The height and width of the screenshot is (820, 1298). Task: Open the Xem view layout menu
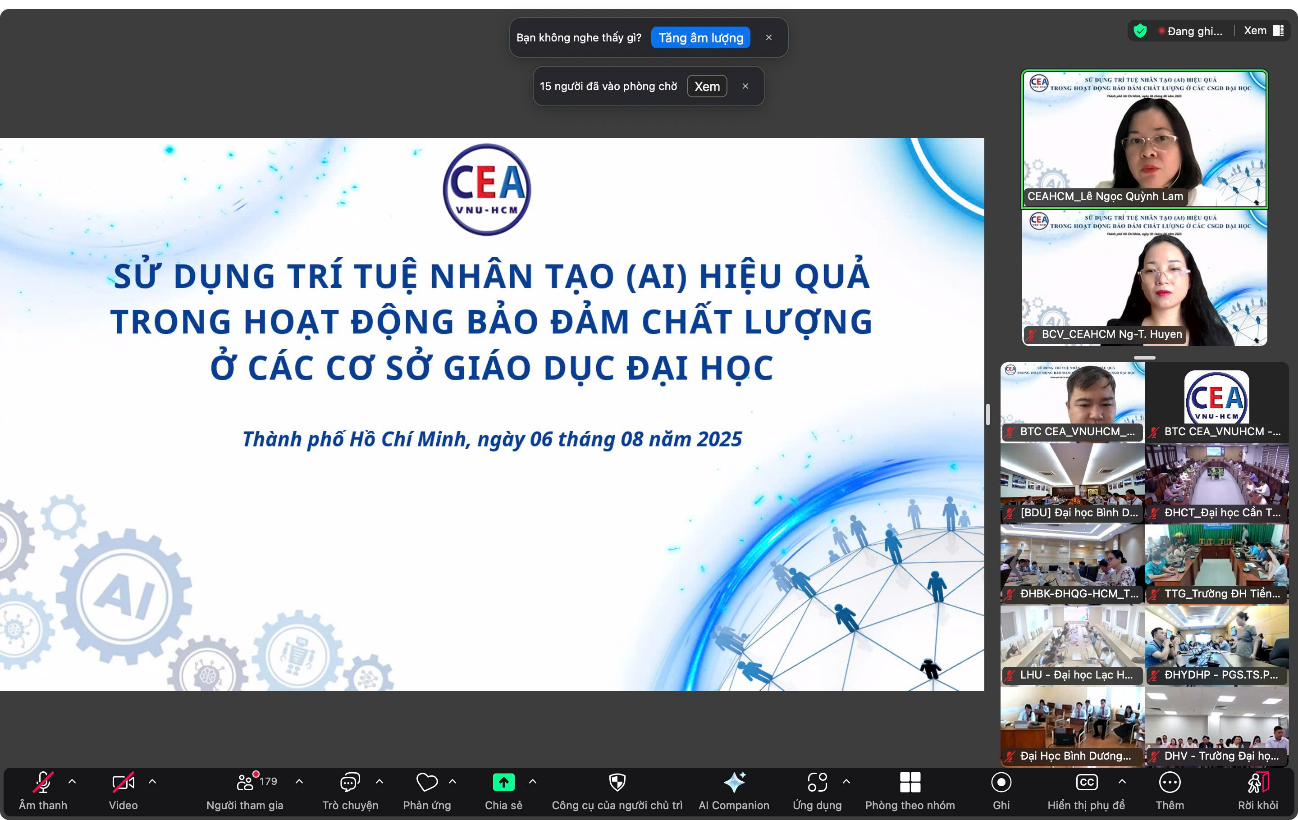pos(1263,31)
